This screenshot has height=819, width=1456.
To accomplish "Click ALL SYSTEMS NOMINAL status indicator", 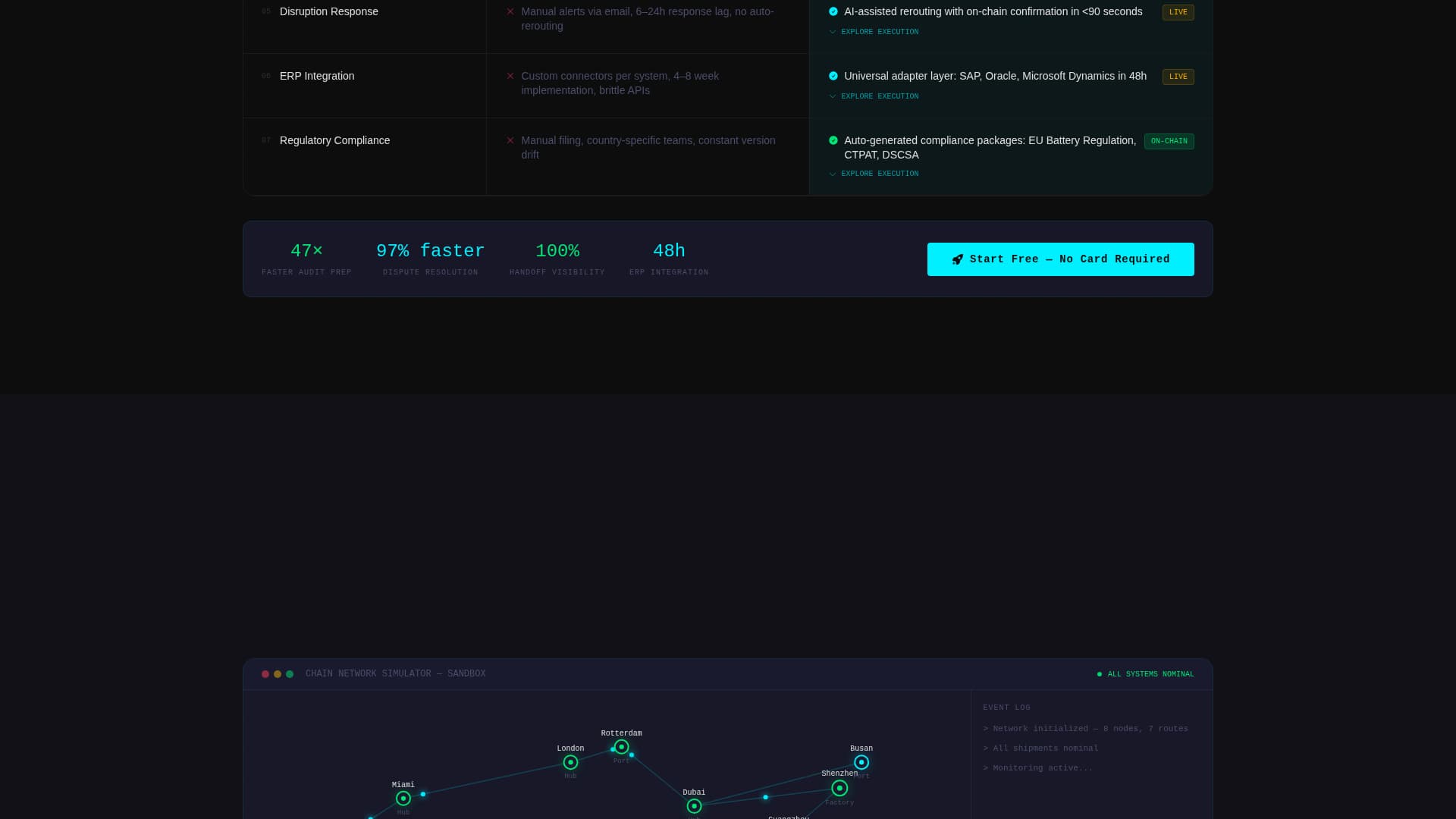I will pos(1145,674).
